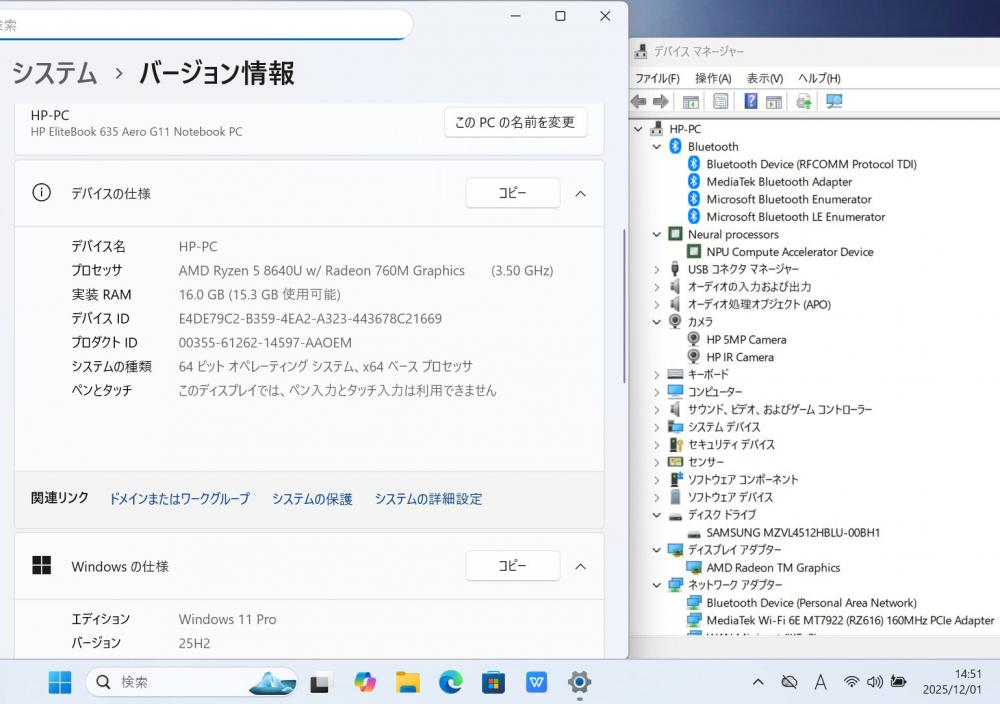Collapse the Bluetooth device category
This screenshot has width=1000, height=704.
click(x=657, y=147)
